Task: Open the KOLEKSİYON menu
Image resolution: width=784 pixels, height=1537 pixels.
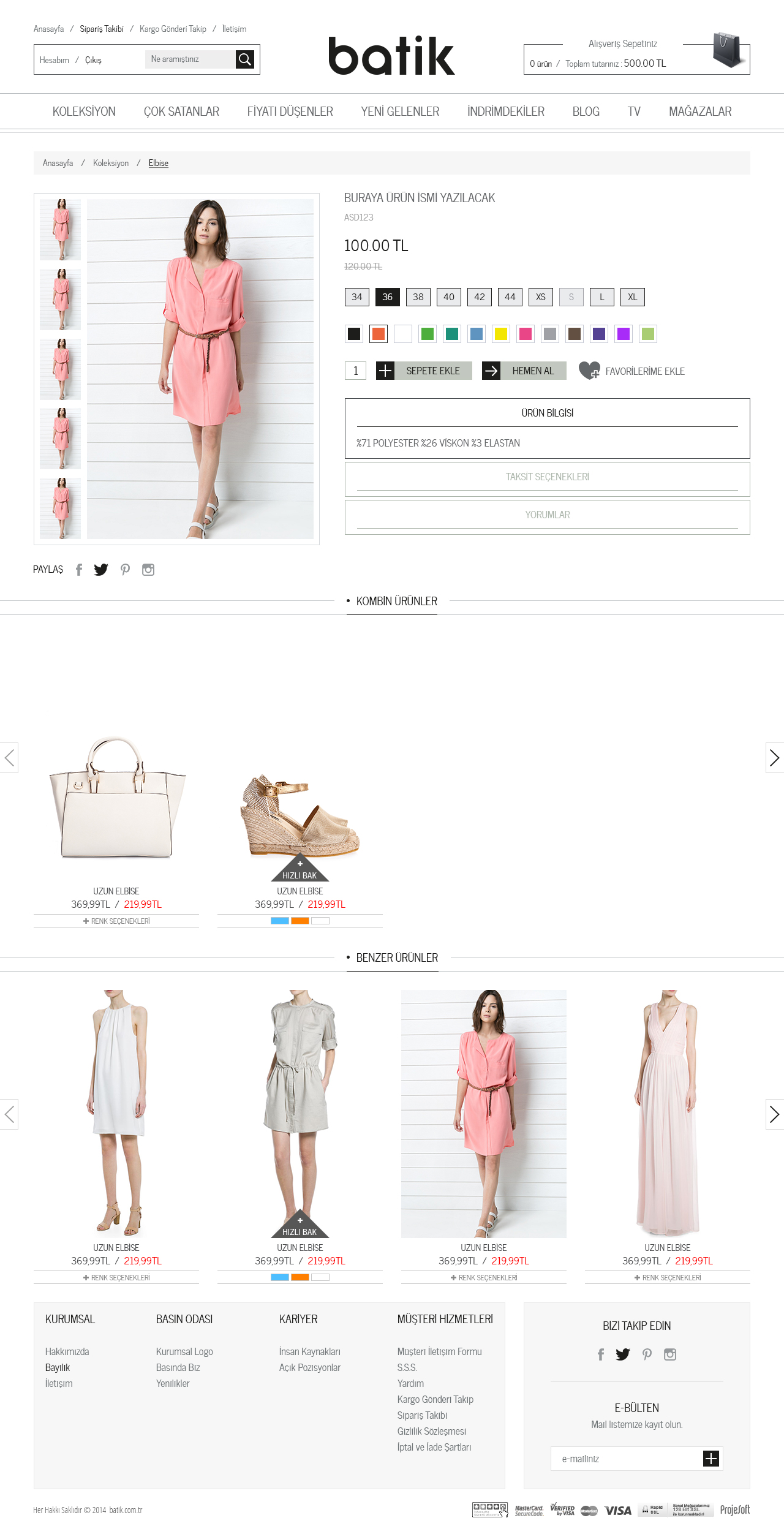Action: pyautogui.click(x=84, y=111)
